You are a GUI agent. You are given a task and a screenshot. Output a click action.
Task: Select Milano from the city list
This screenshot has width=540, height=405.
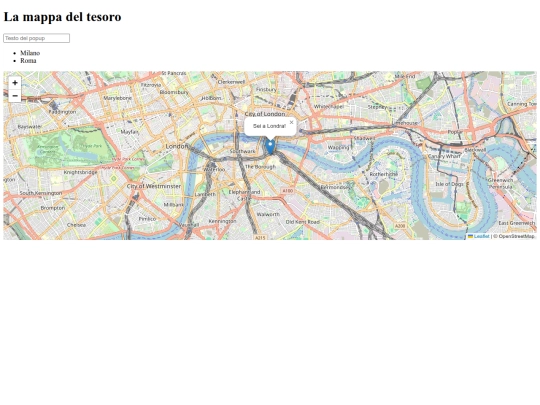[x=30, y=53]
